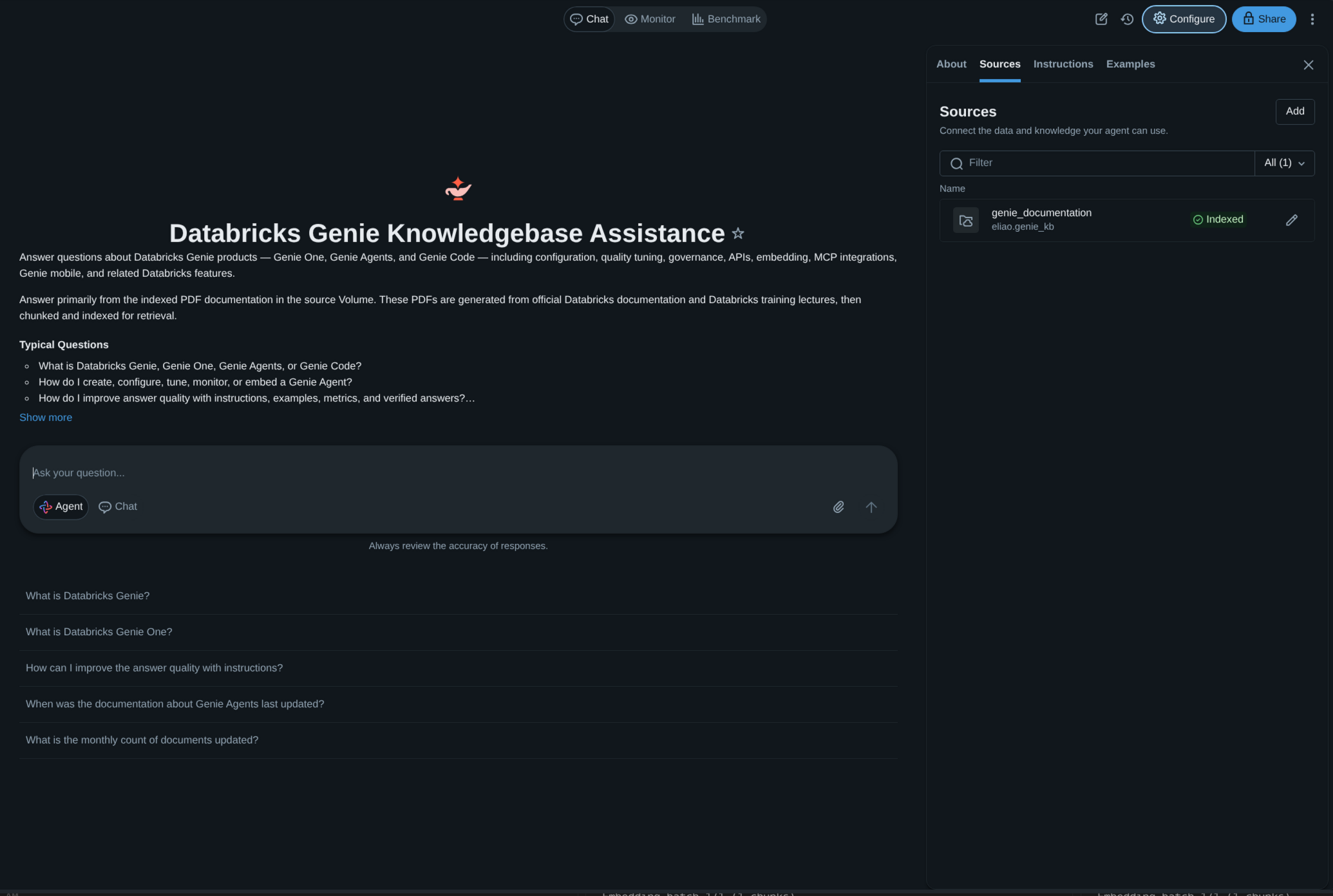
Task: Edit genie_documentation source with pencil icon
Action: pos(1292,220)
